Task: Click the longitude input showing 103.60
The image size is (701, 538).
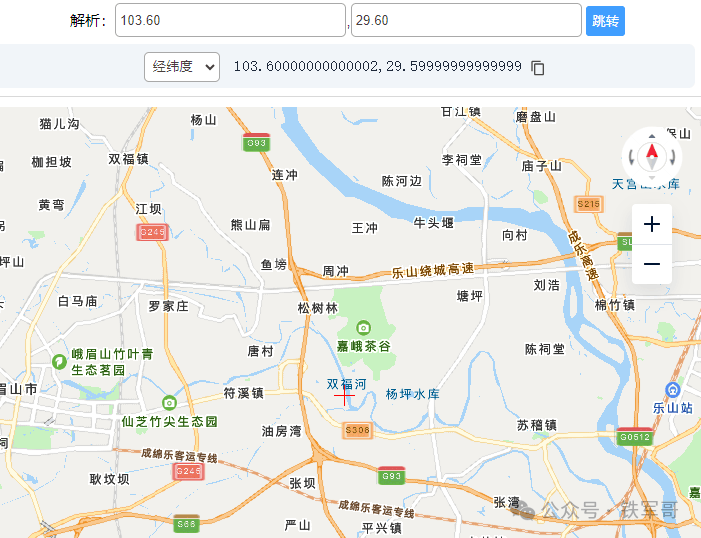Action: point(230,20)
